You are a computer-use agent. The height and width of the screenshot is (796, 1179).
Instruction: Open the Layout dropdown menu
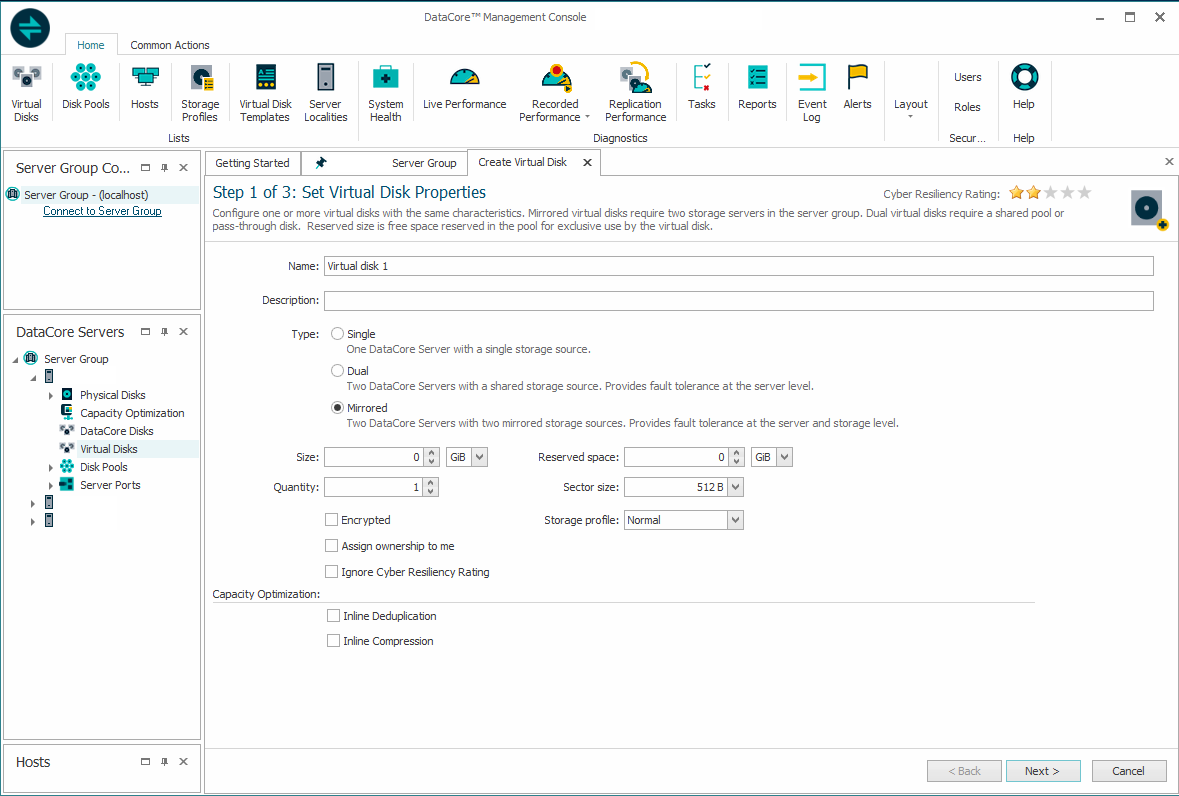911,108
